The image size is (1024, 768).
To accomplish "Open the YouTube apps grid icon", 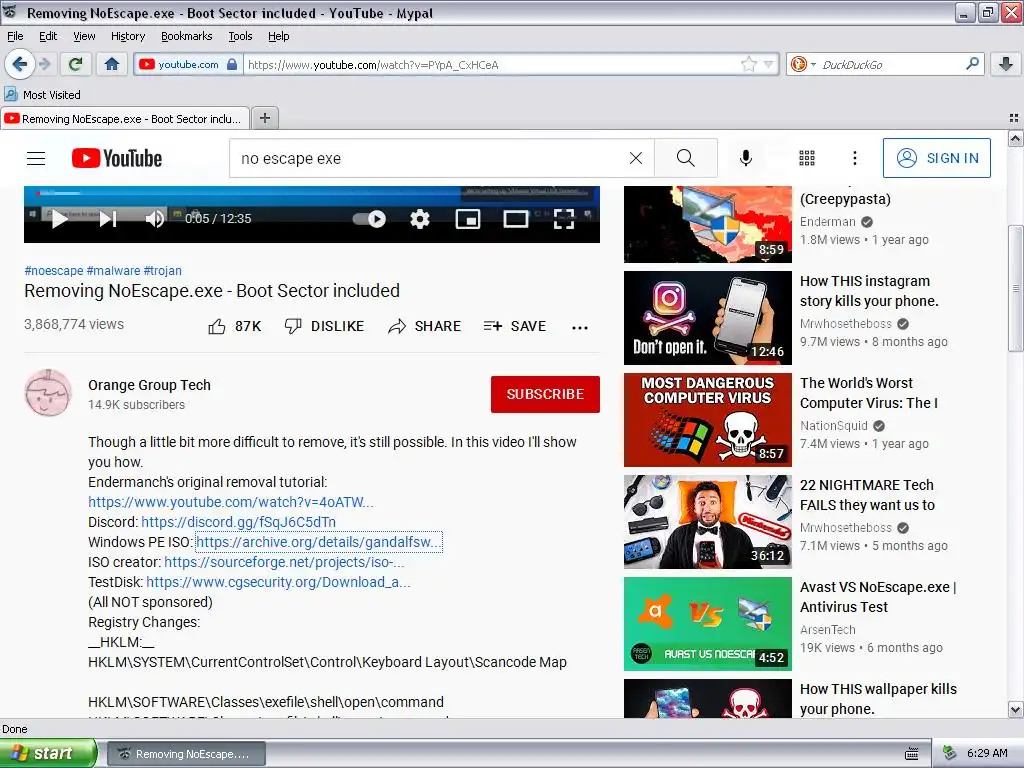I will coord(807,158).
